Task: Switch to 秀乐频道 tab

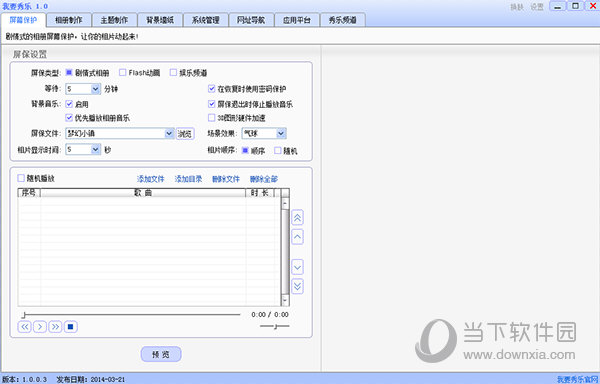Action: point(342,20)
